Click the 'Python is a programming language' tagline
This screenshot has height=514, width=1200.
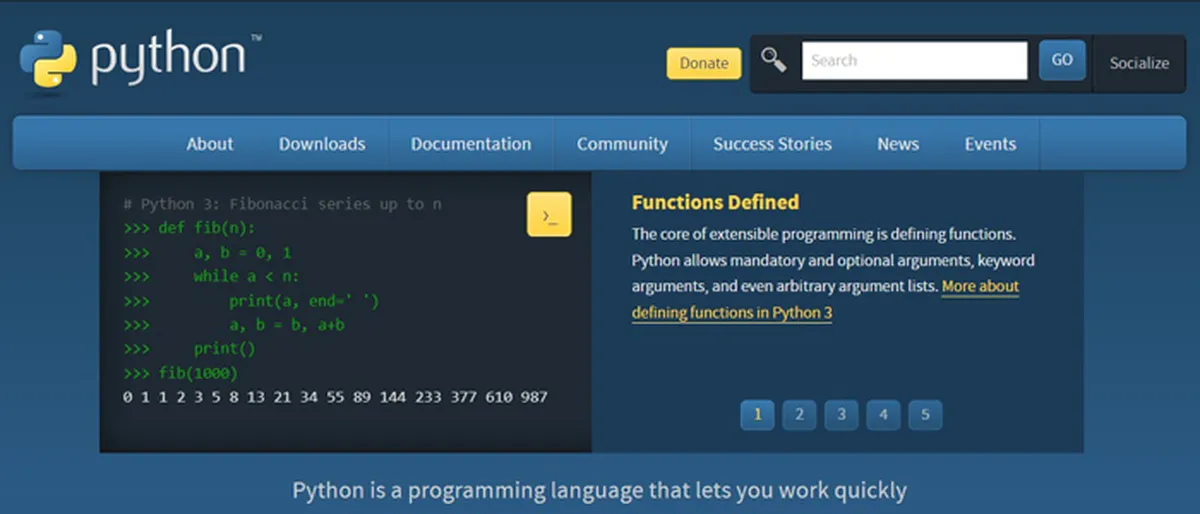pos(599,491)
